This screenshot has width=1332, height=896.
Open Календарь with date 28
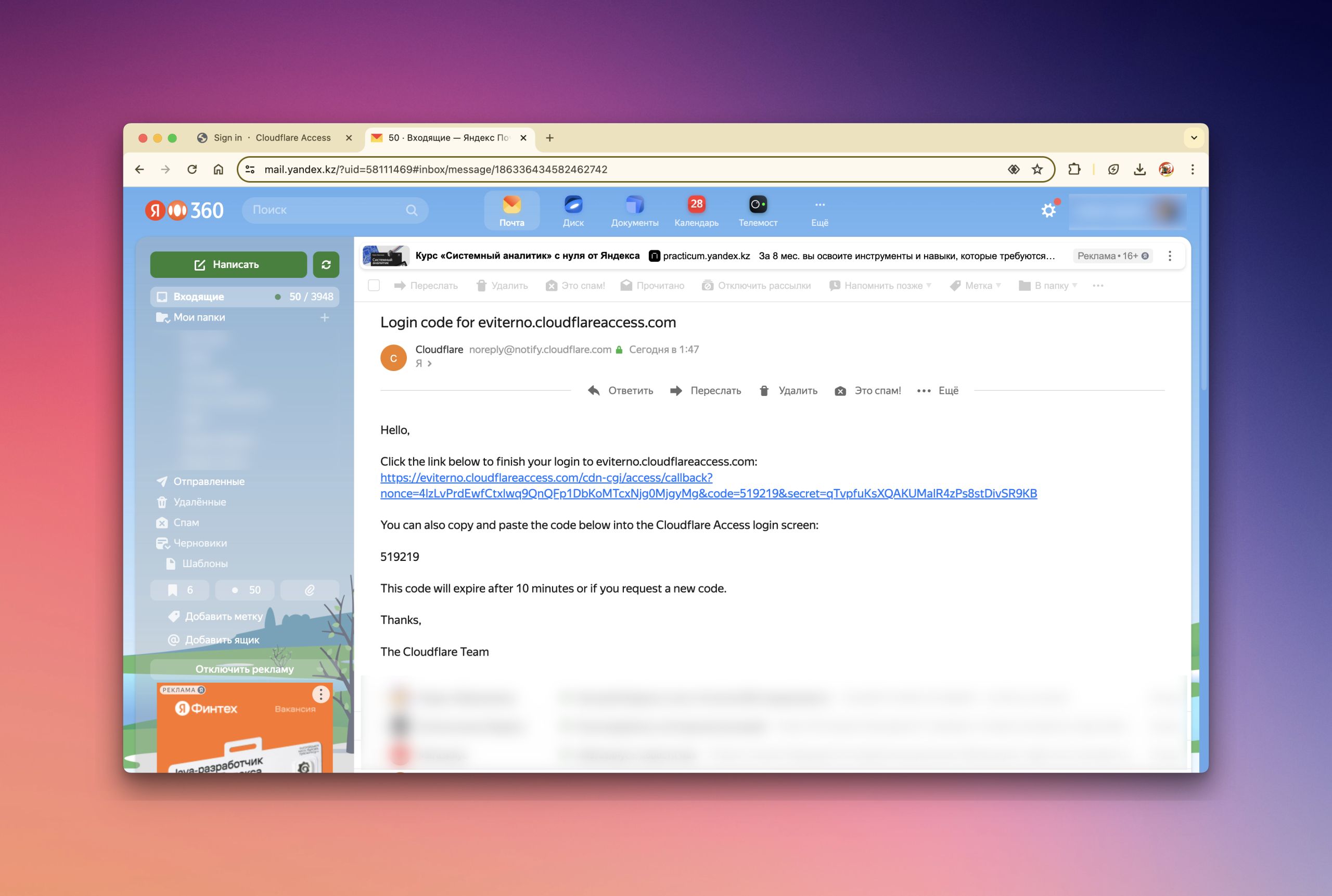click(696, 211)
